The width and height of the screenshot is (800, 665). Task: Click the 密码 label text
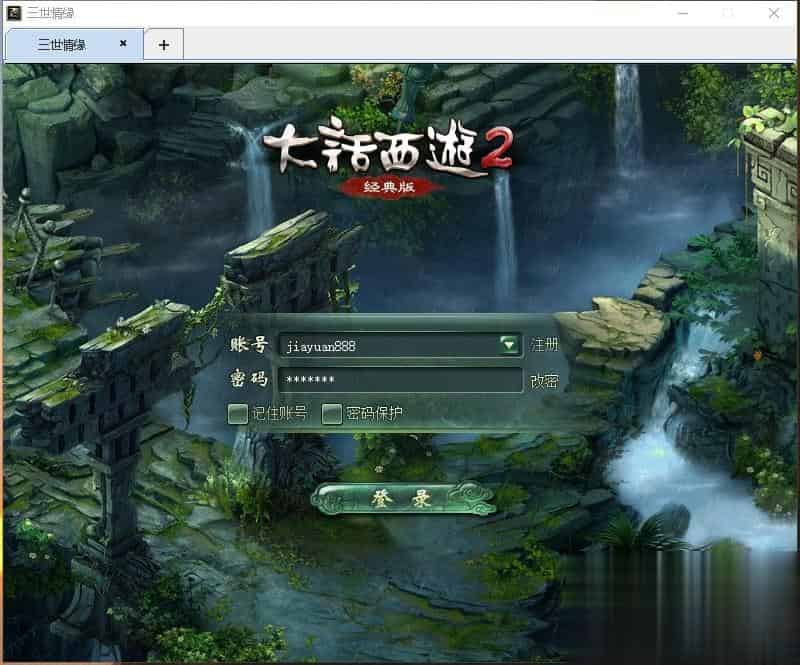(x=249, y=380)
